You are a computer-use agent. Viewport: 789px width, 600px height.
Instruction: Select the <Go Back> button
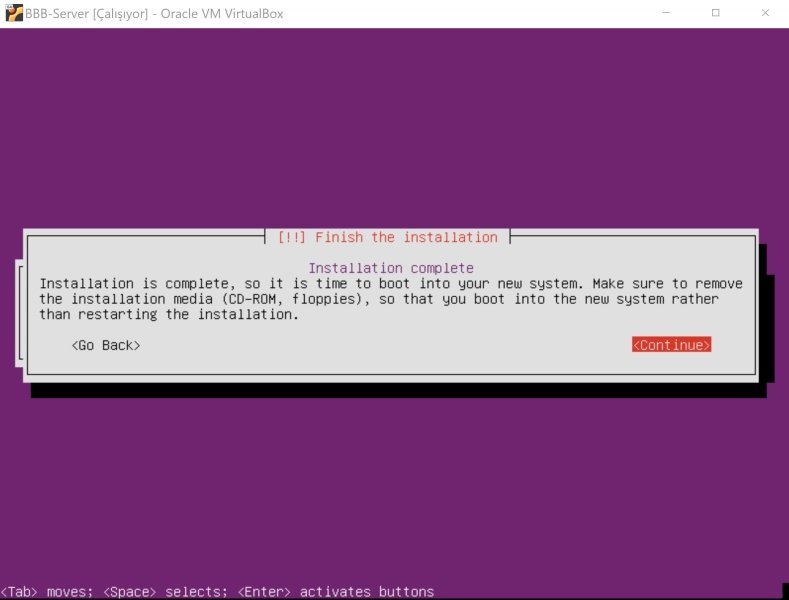pyautogui.click(x=106, y=345)
